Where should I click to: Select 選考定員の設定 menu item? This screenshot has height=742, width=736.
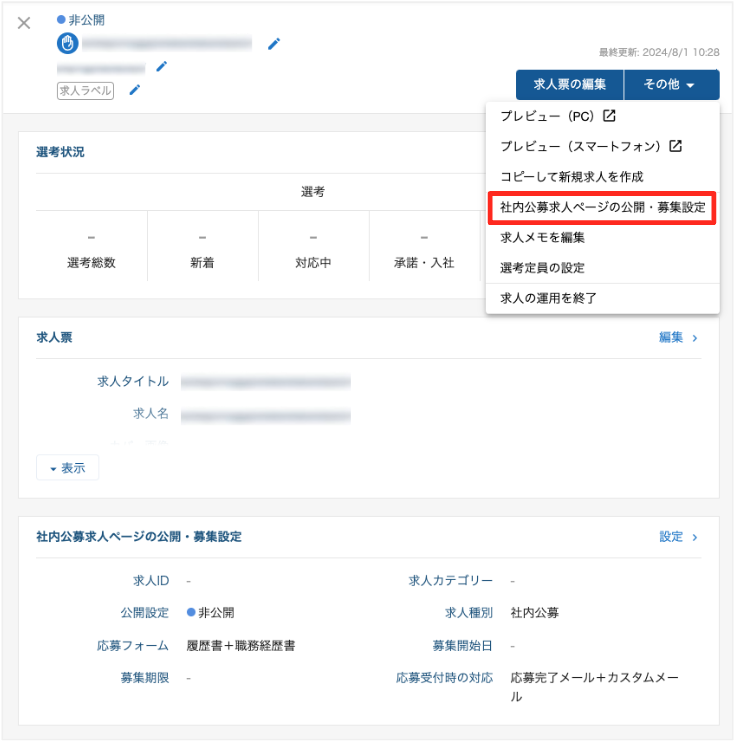(603, 268)
